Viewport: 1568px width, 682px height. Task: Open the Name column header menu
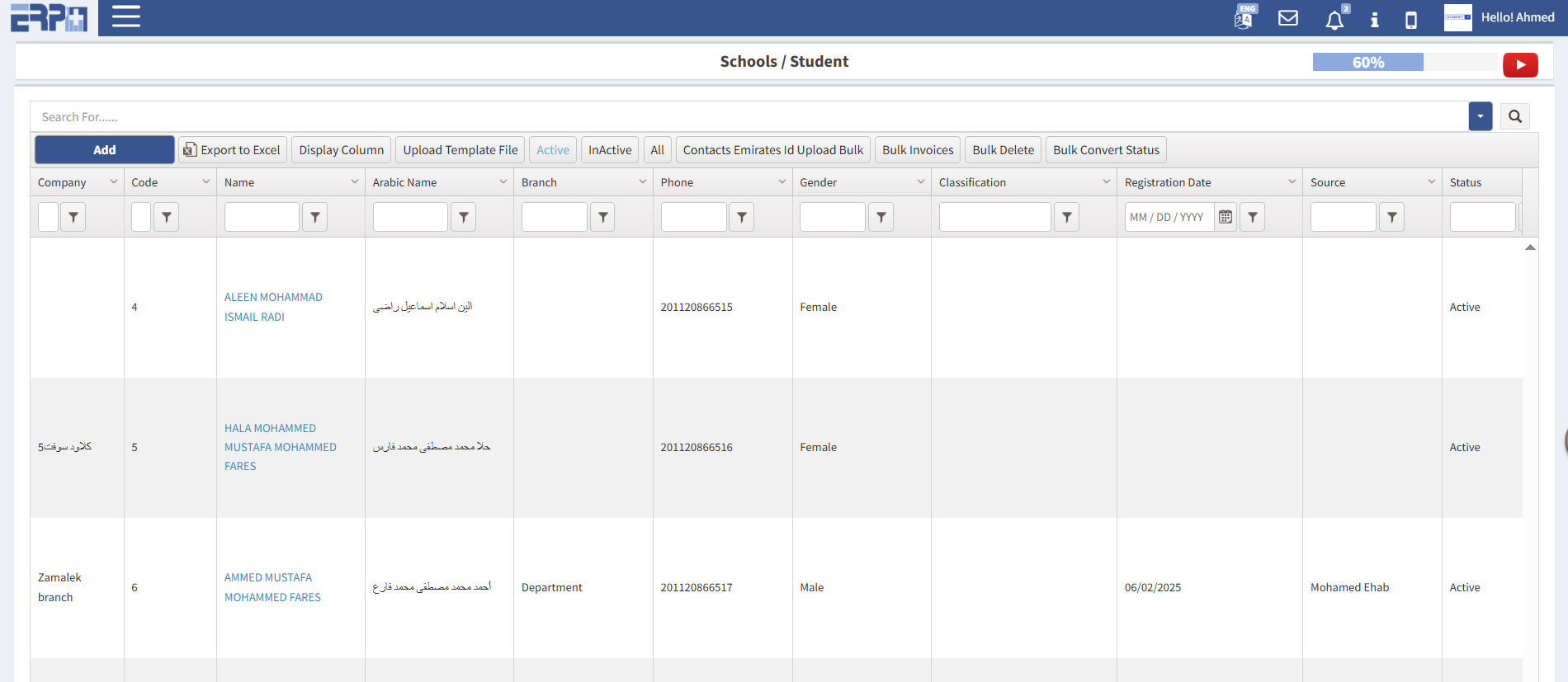tap(355, 182)
